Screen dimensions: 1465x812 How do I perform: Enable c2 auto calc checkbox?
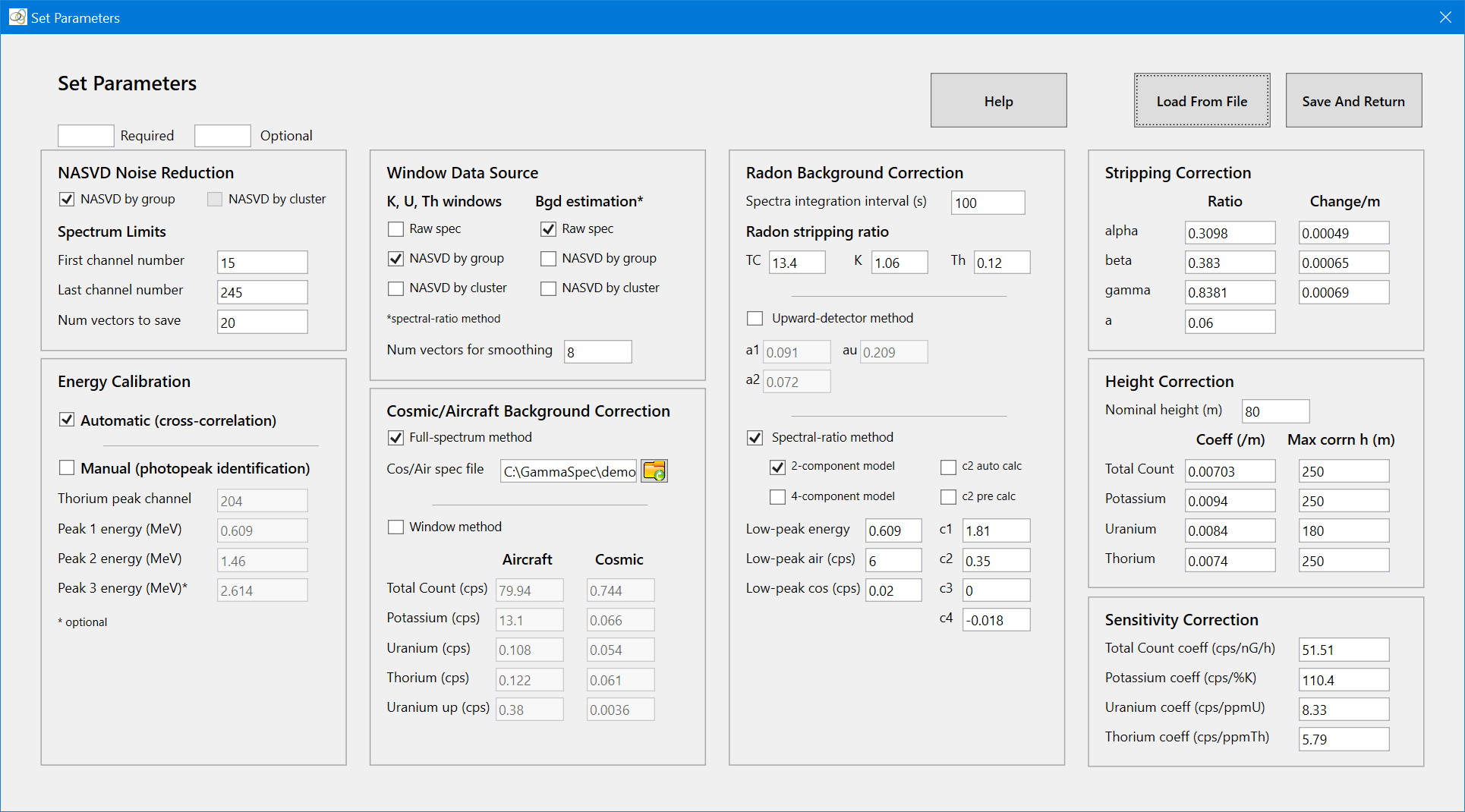point(948,467)
